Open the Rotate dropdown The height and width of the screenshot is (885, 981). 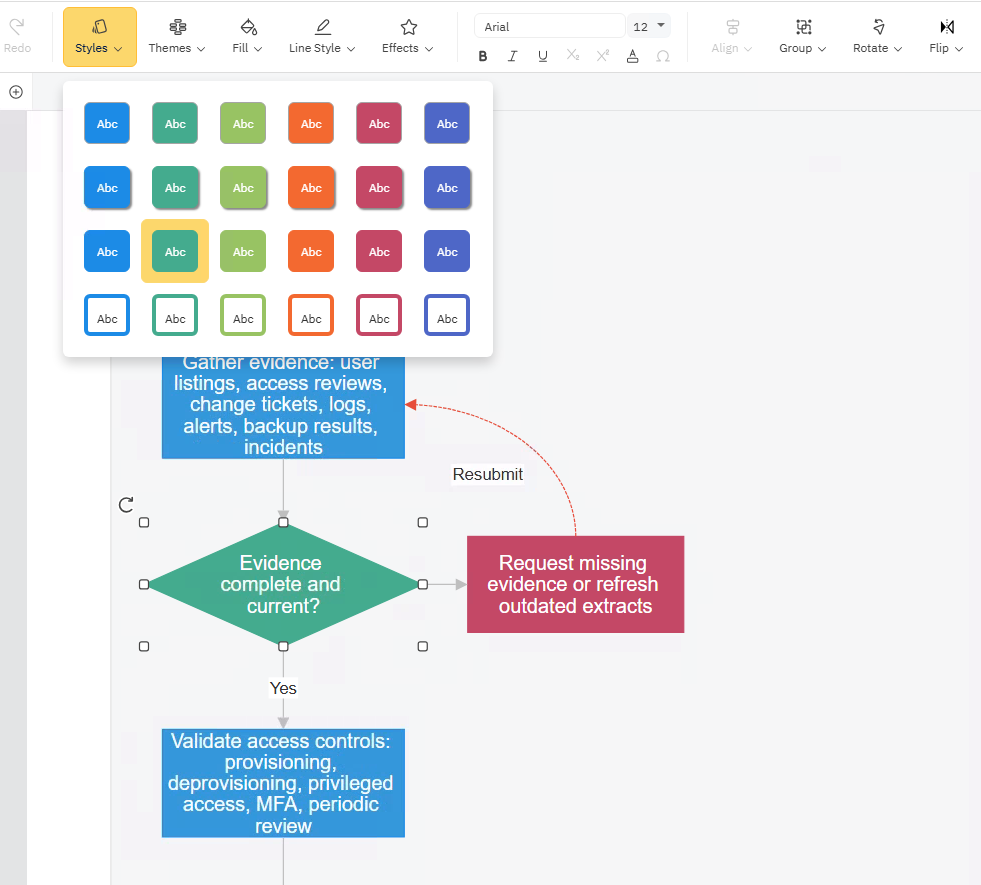point(877,37)
